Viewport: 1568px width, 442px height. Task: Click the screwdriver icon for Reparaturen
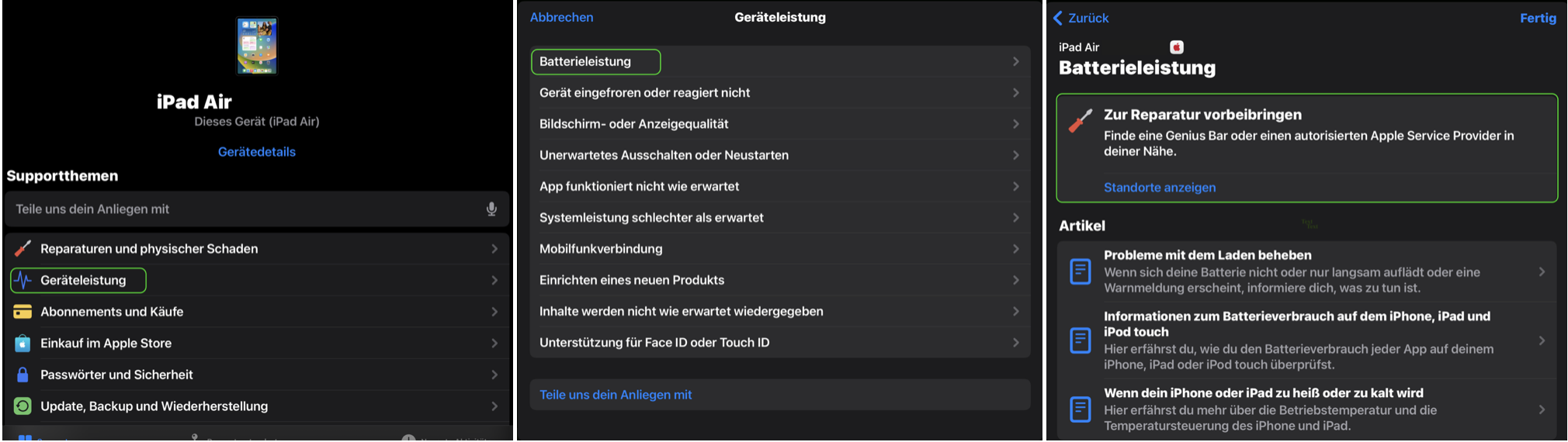tap(23, 249)
